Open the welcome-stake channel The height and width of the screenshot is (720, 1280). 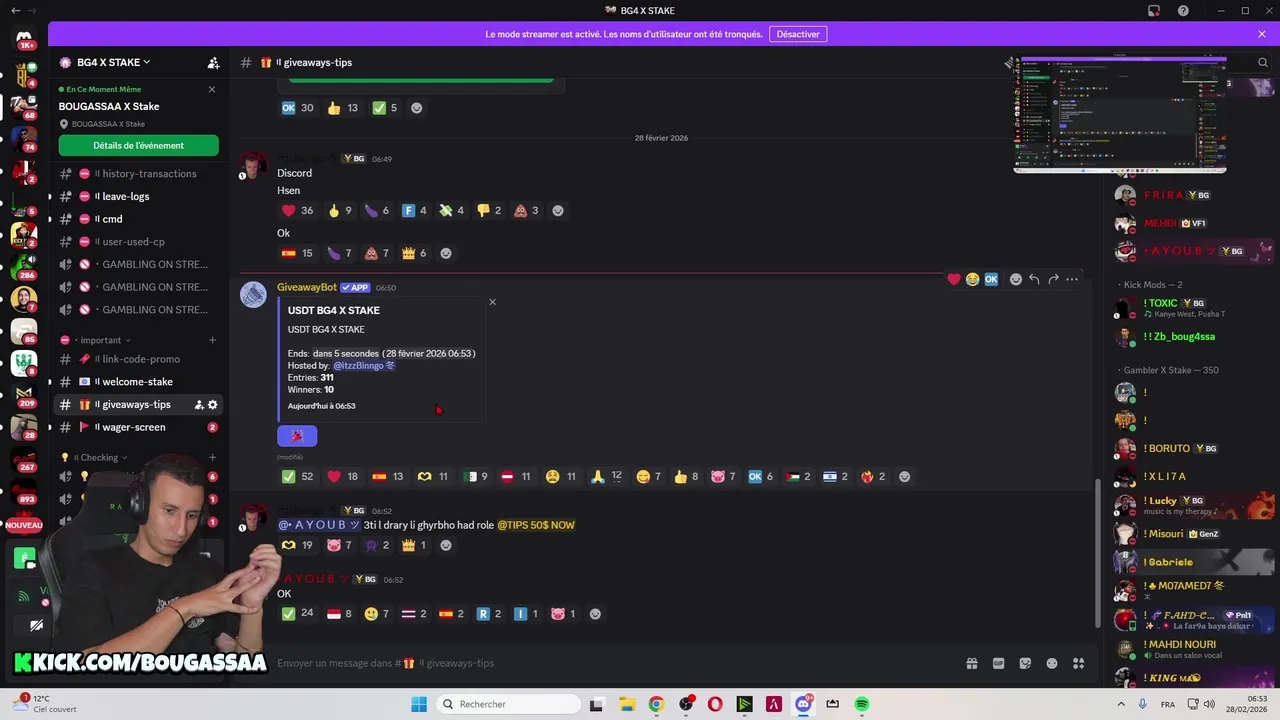coord(137,382)
